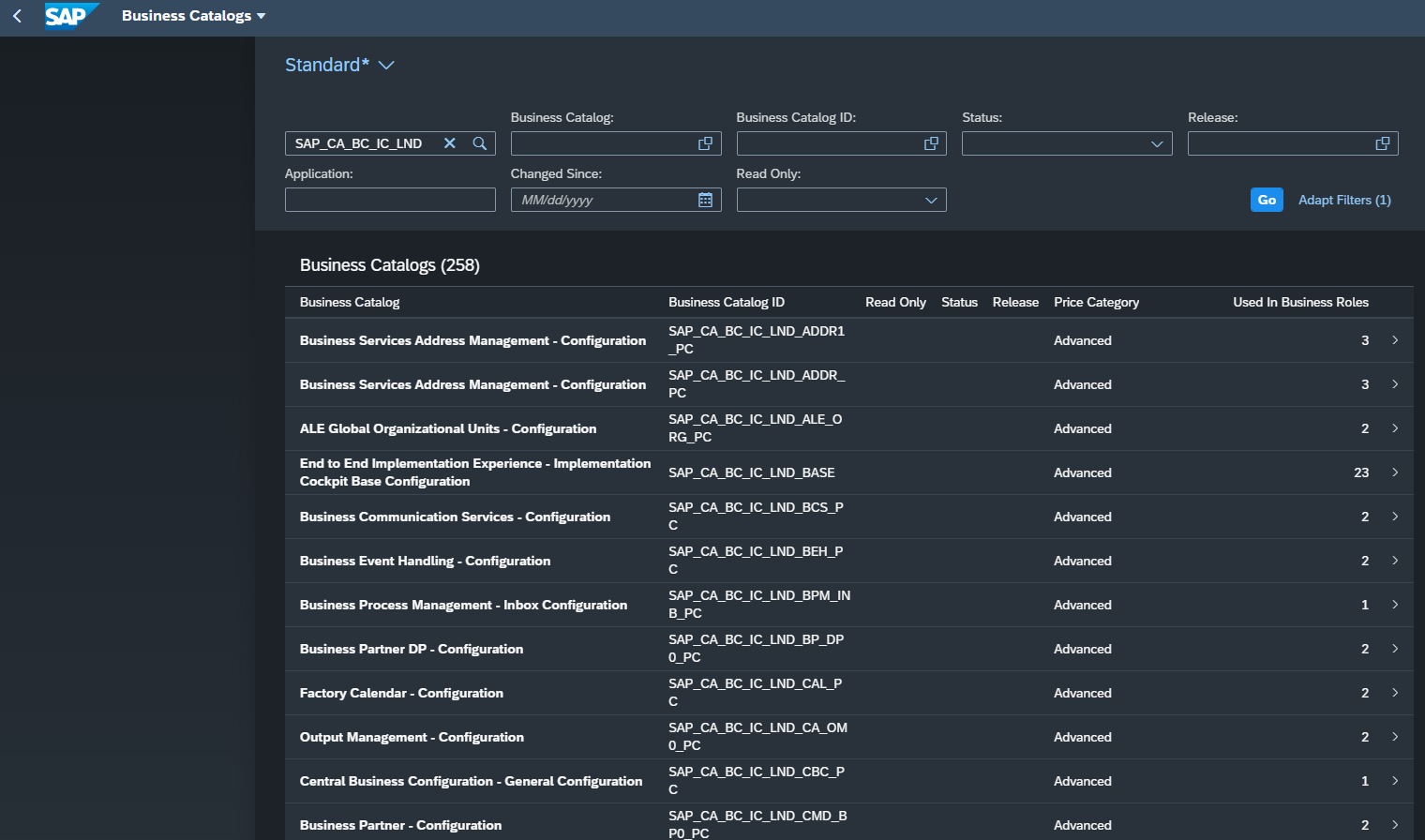This screenshot has width=1425, height=840.
Task: Click the value 23 in Used In Business Roles
Action: [1361, 472]
